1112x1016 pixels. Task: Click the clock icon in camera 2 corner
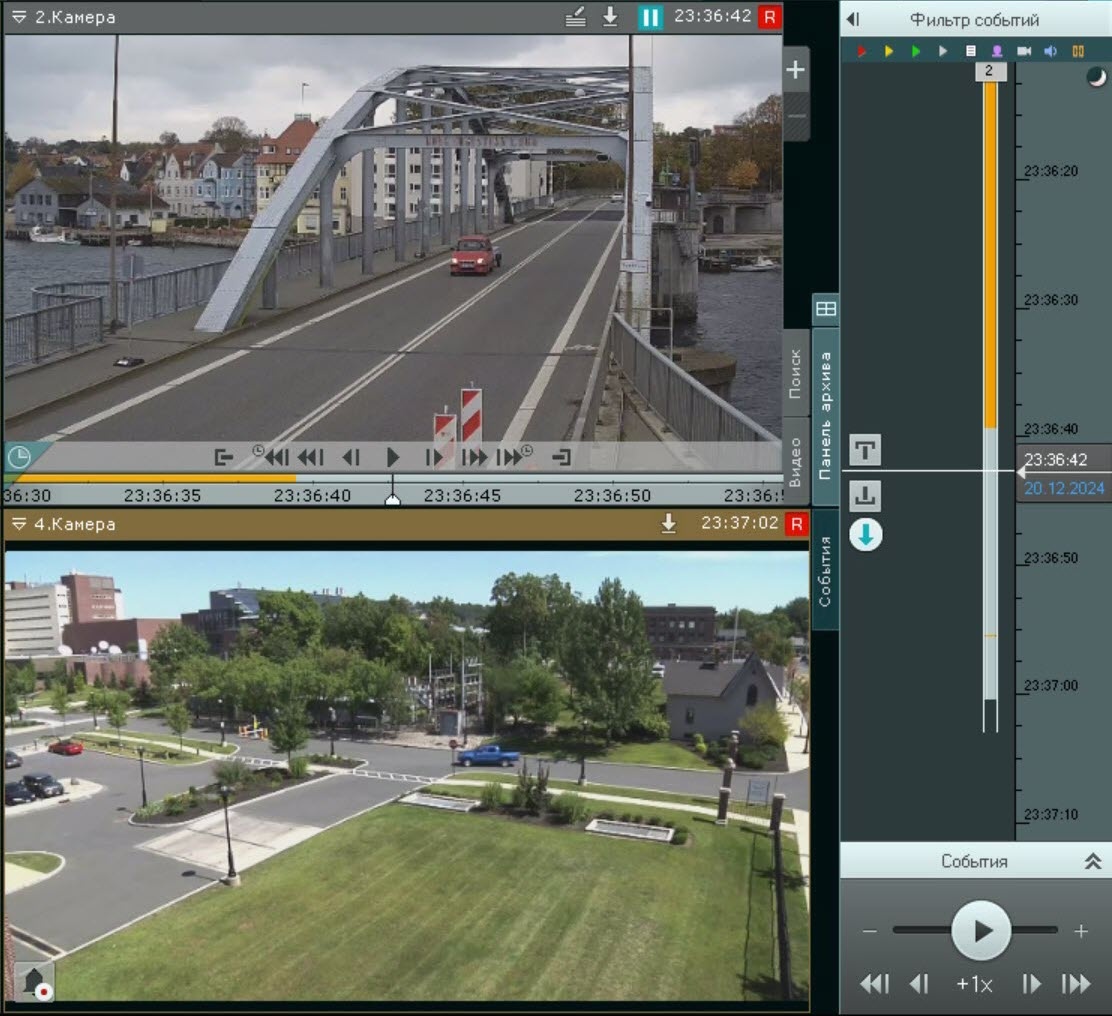(18, 457)
